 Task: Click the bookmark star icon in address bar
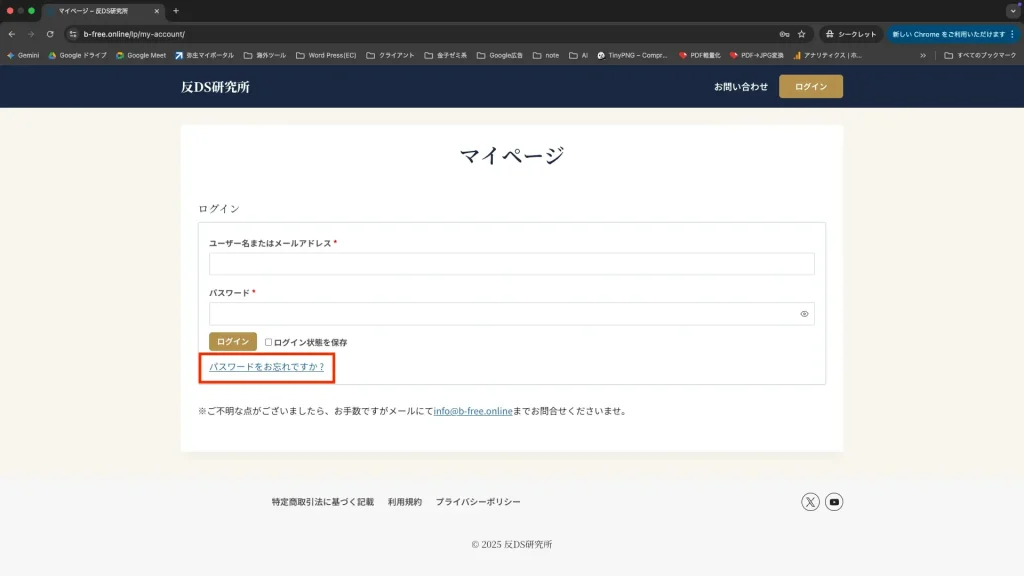(801, 34)
